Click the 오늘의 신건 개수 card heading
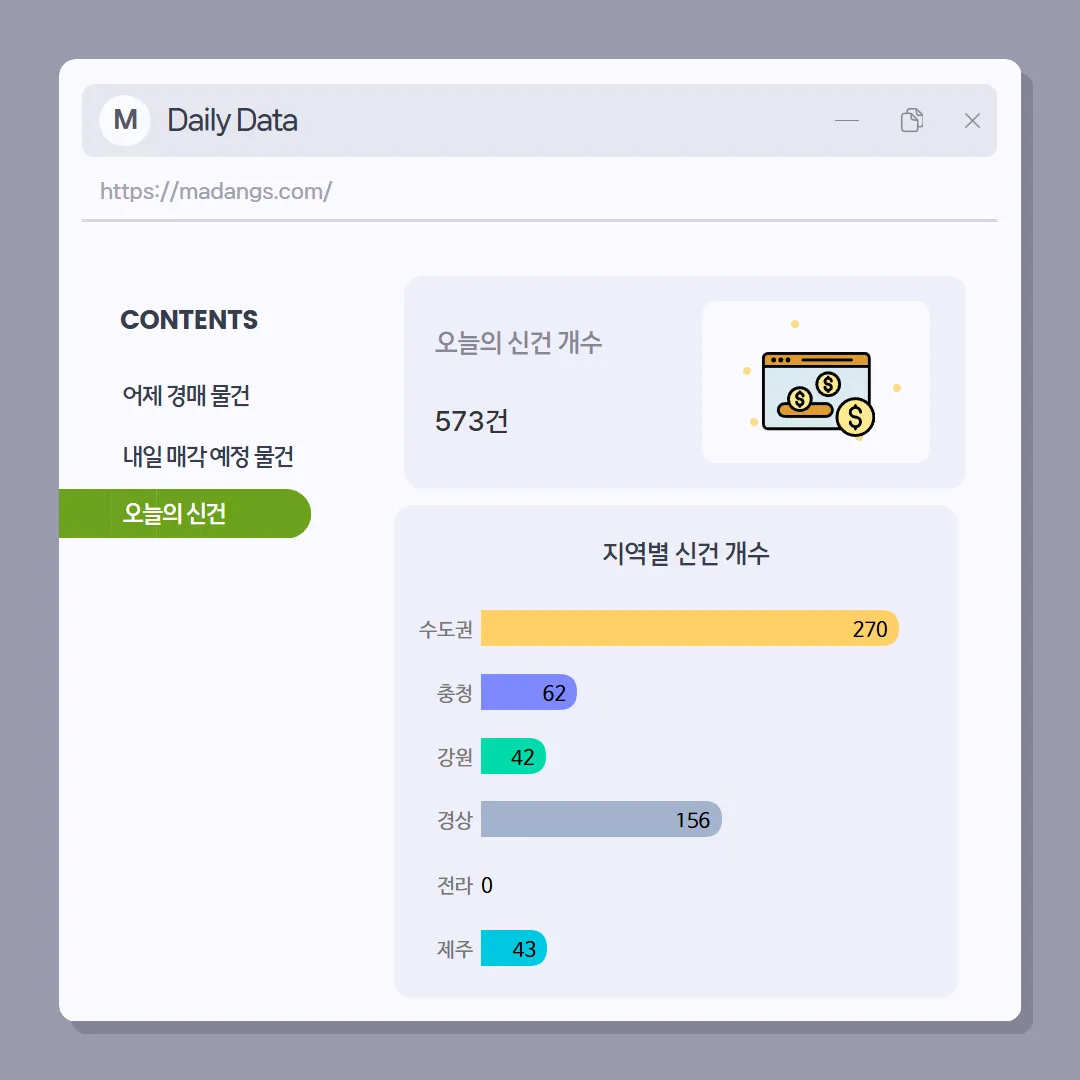The height and width of the screenshot is (1080, 1080). tap(518, 342)
